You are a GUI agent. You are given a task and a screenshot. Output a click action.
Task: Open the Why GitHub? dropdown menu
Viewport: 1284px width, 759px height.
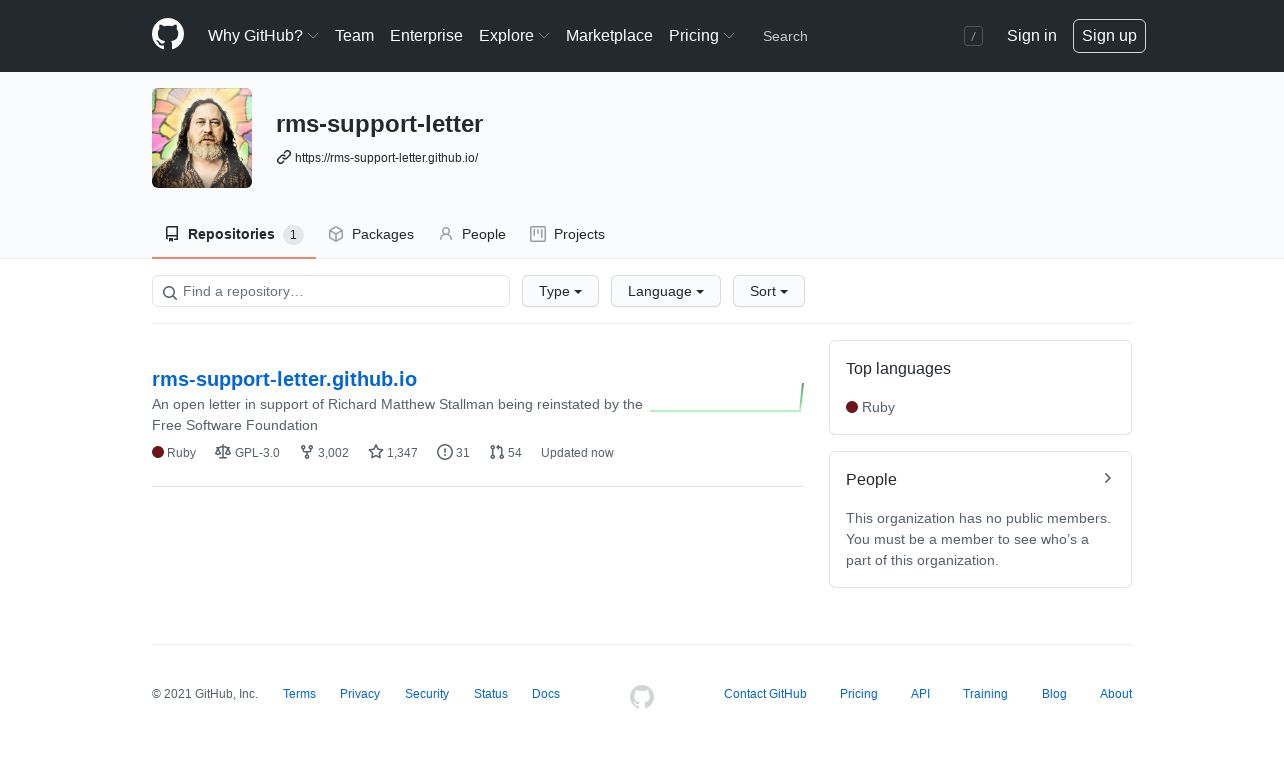263,36
